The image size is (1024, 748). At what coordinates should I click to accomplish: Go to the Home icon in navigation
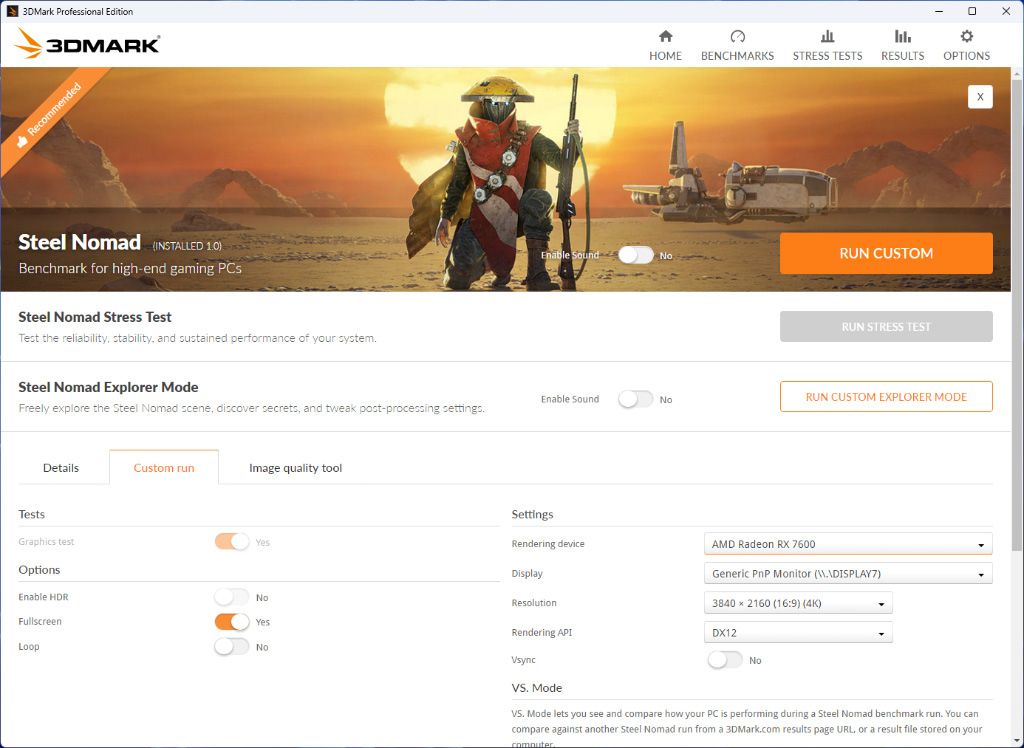click(x=665, y=37)
